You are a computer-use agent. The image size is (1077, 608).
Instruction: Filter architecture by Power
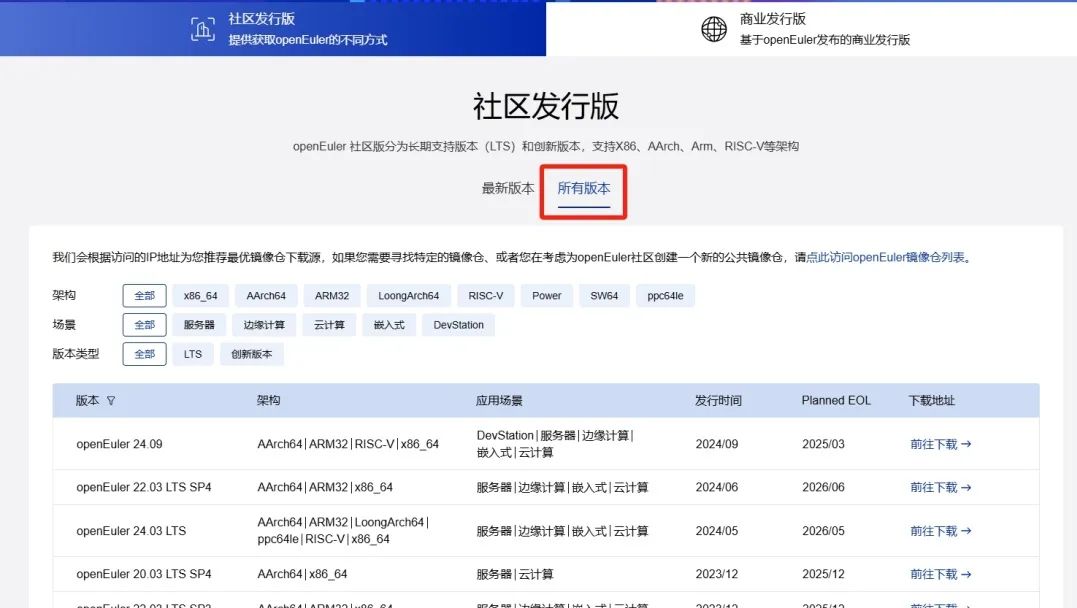point(547,295)
